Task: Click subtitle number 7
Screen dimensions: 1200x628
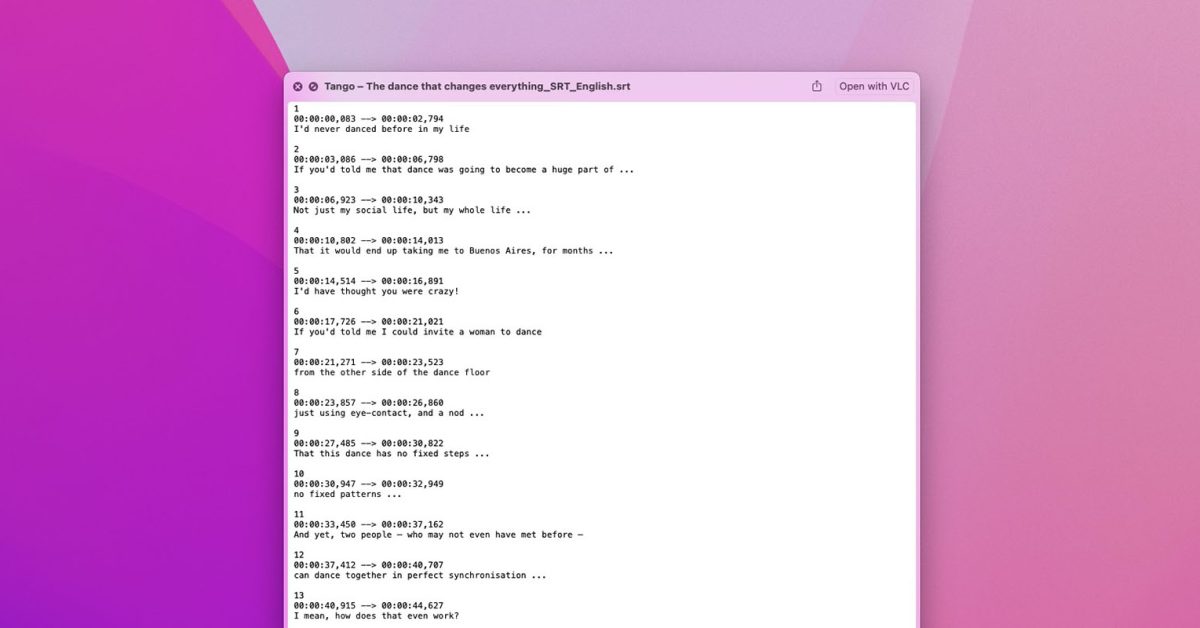Action: tap(295, 351)
